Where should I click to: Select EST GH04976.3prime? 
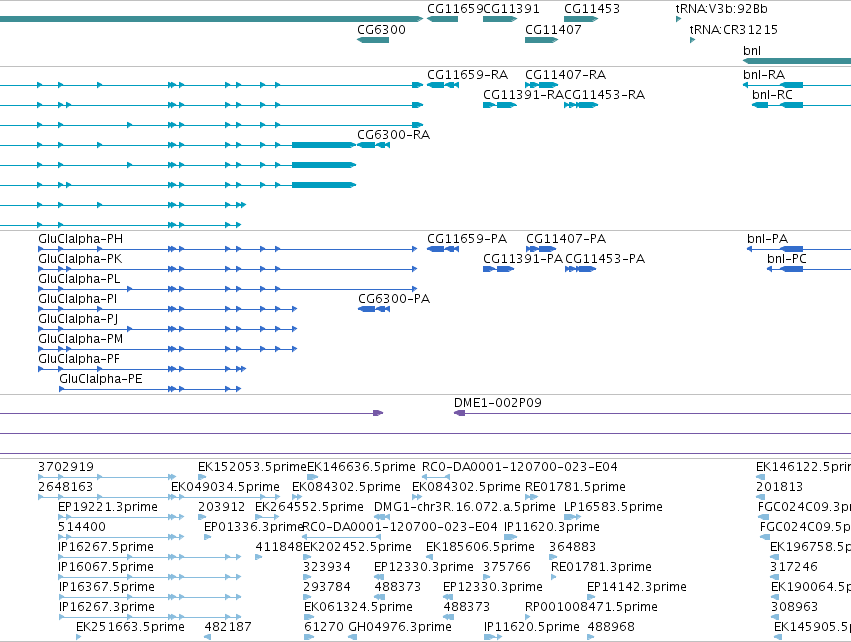[400, 627]
